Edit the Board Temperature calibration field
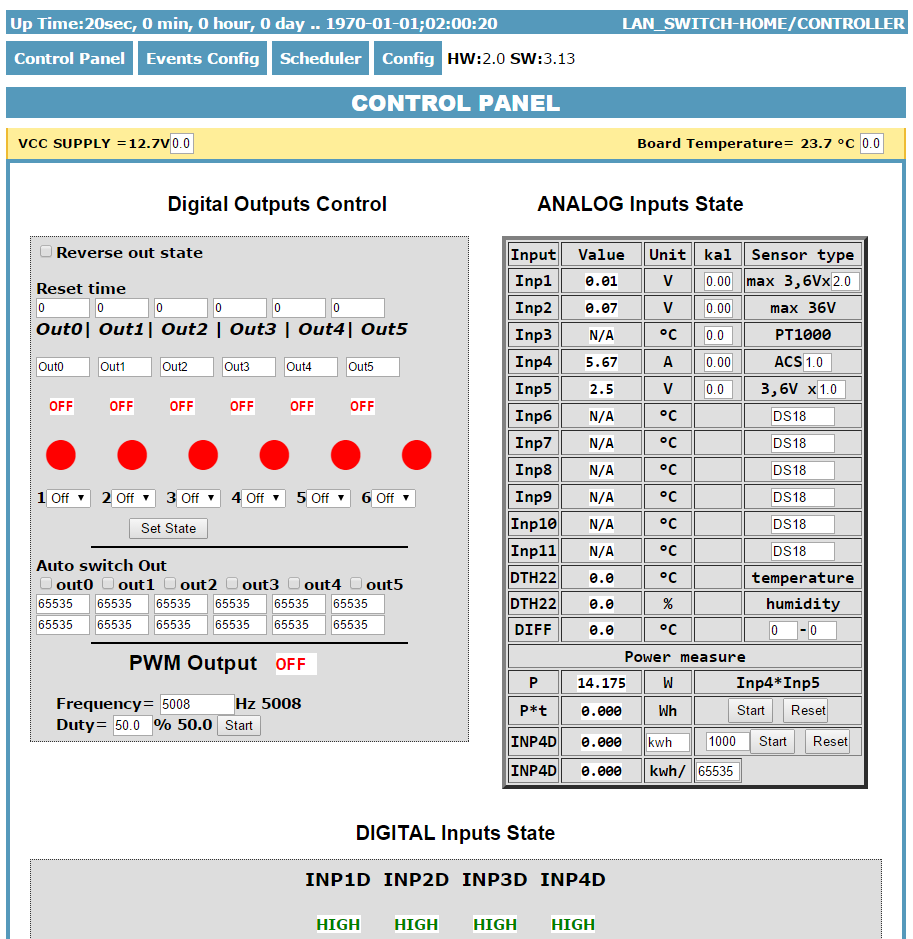This screenshot has height=939, width=913. [871, 144]
